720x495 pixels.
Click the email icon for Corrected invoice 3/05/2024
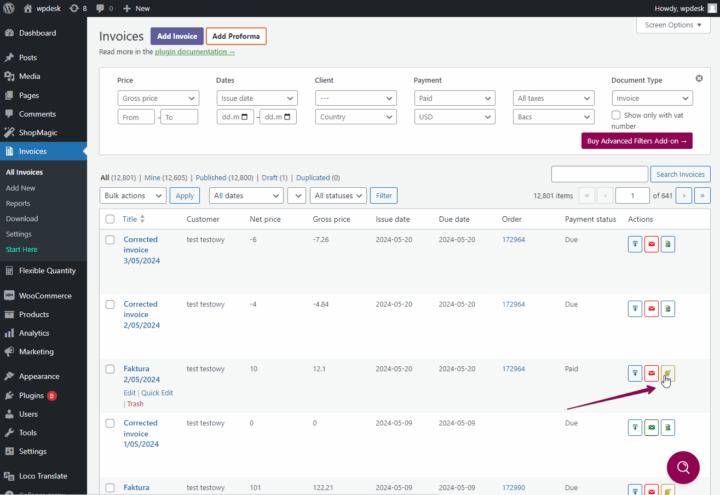(651, 243)
